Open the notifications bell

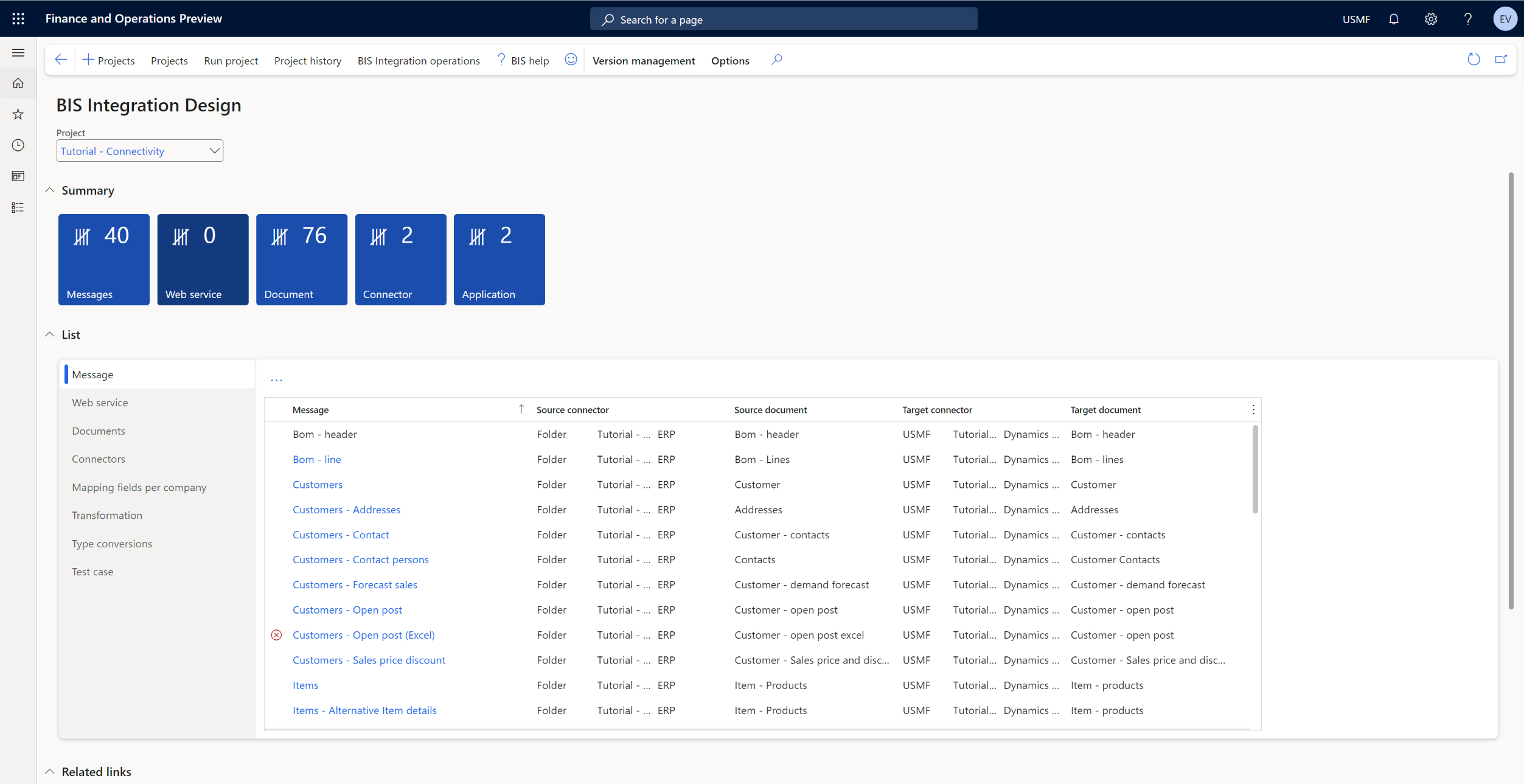click(x=1394, y=19)
